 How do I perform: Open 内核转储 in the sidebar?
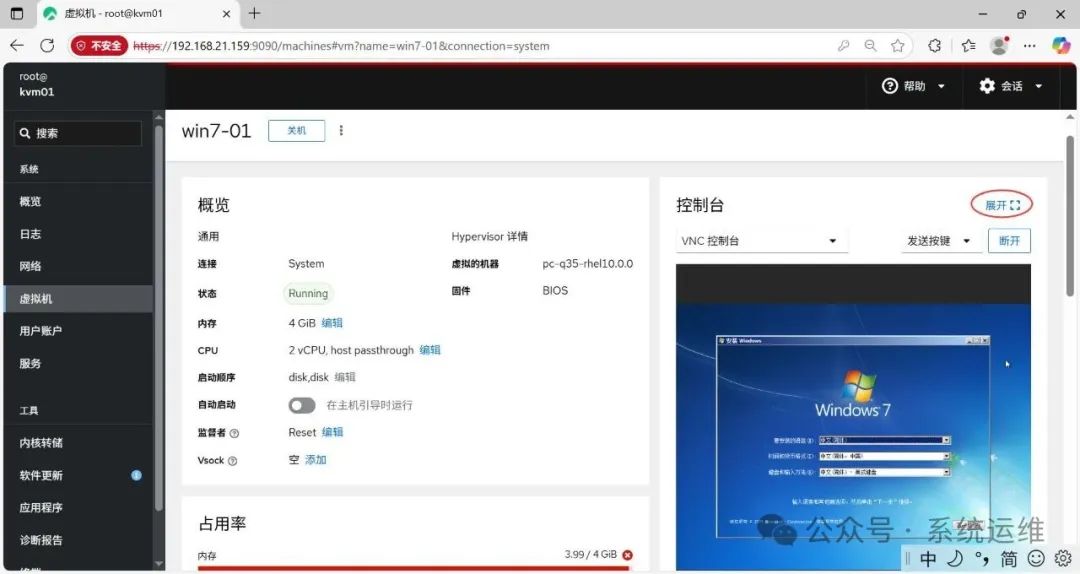[x=78, y=442]
